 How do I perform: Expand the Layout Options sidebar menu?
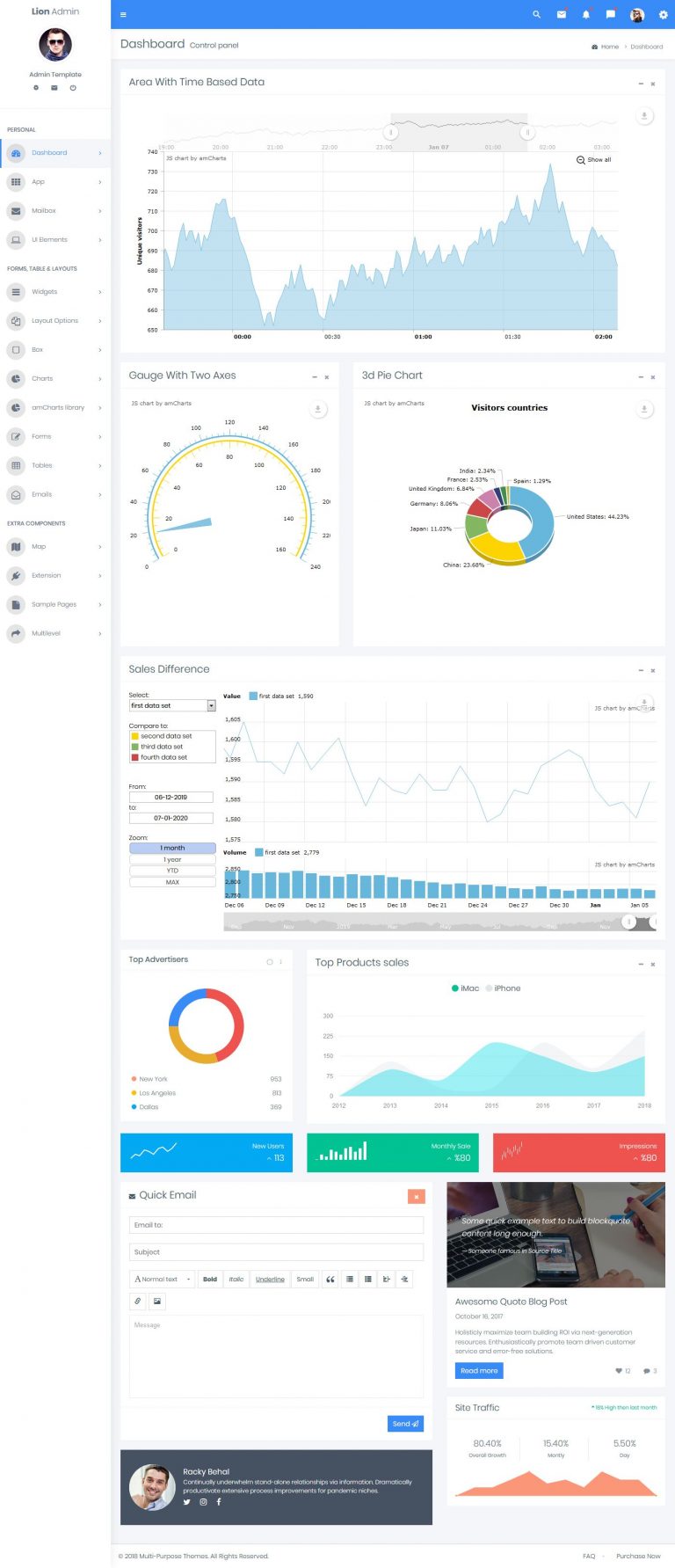point(55,321)
